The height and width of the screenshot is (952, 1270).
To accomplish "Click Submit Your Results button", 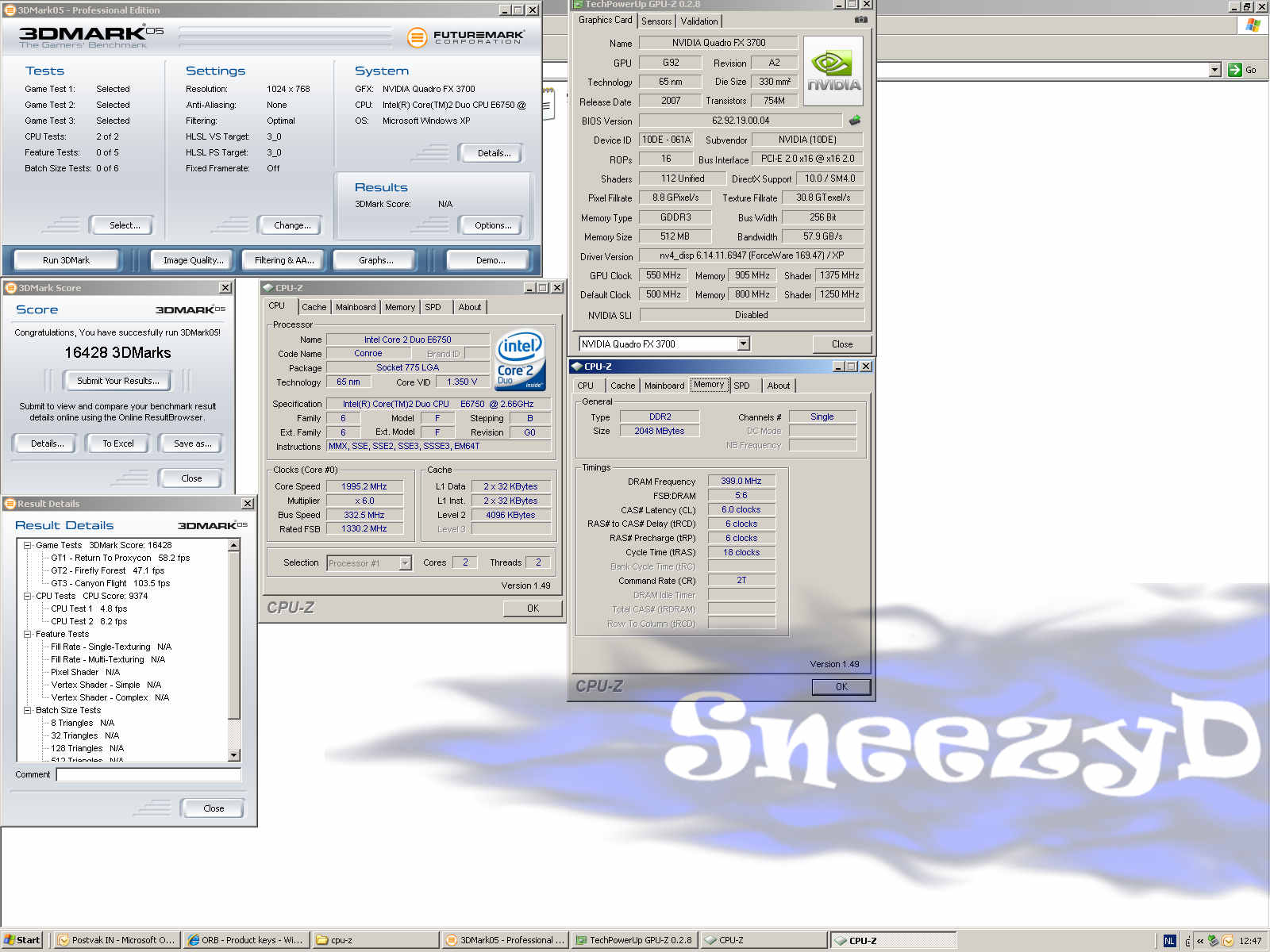I will (x=117, y=381).
